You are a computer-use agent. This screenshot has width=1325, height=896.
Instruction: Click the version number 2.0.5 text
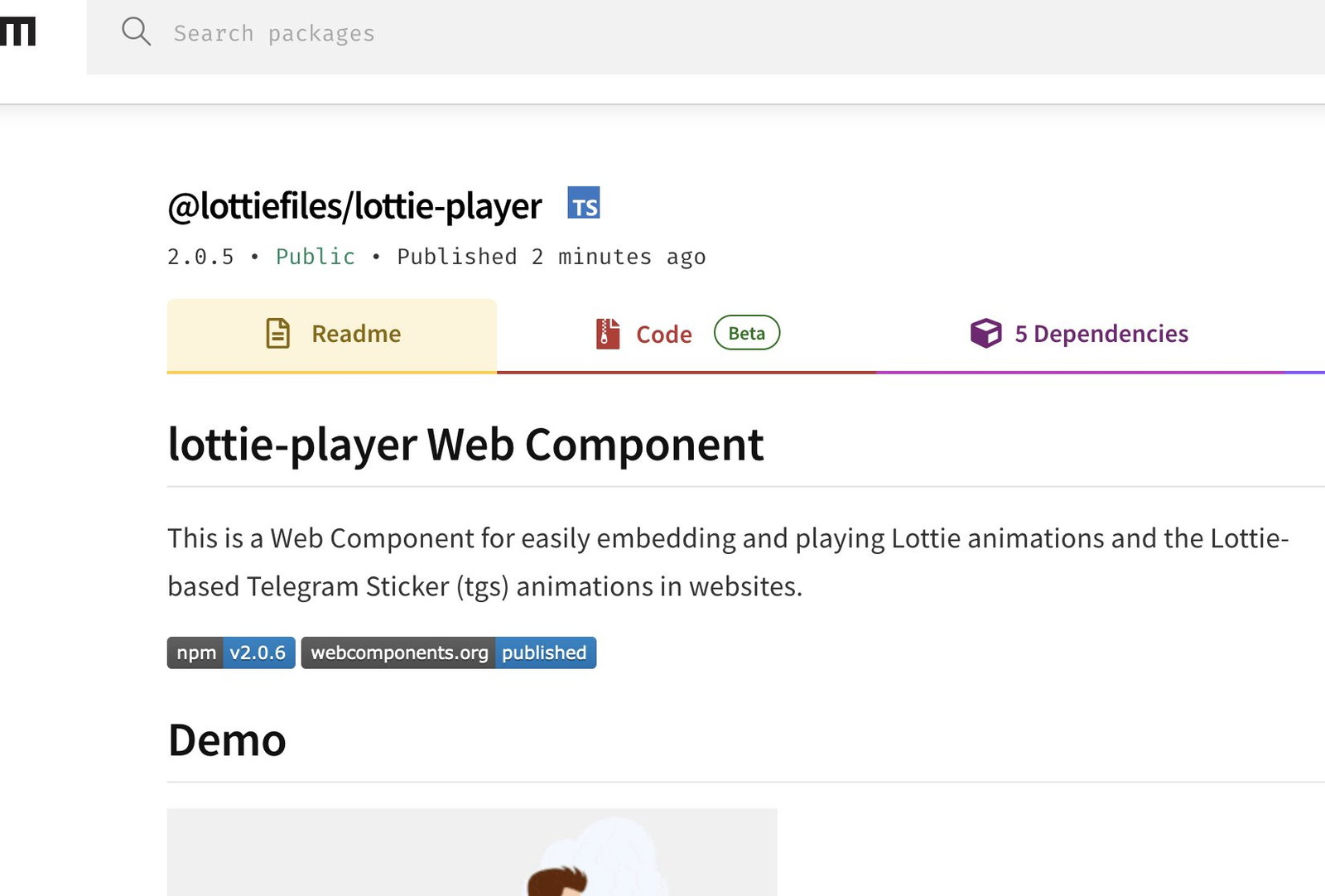[x=200, y=257]
